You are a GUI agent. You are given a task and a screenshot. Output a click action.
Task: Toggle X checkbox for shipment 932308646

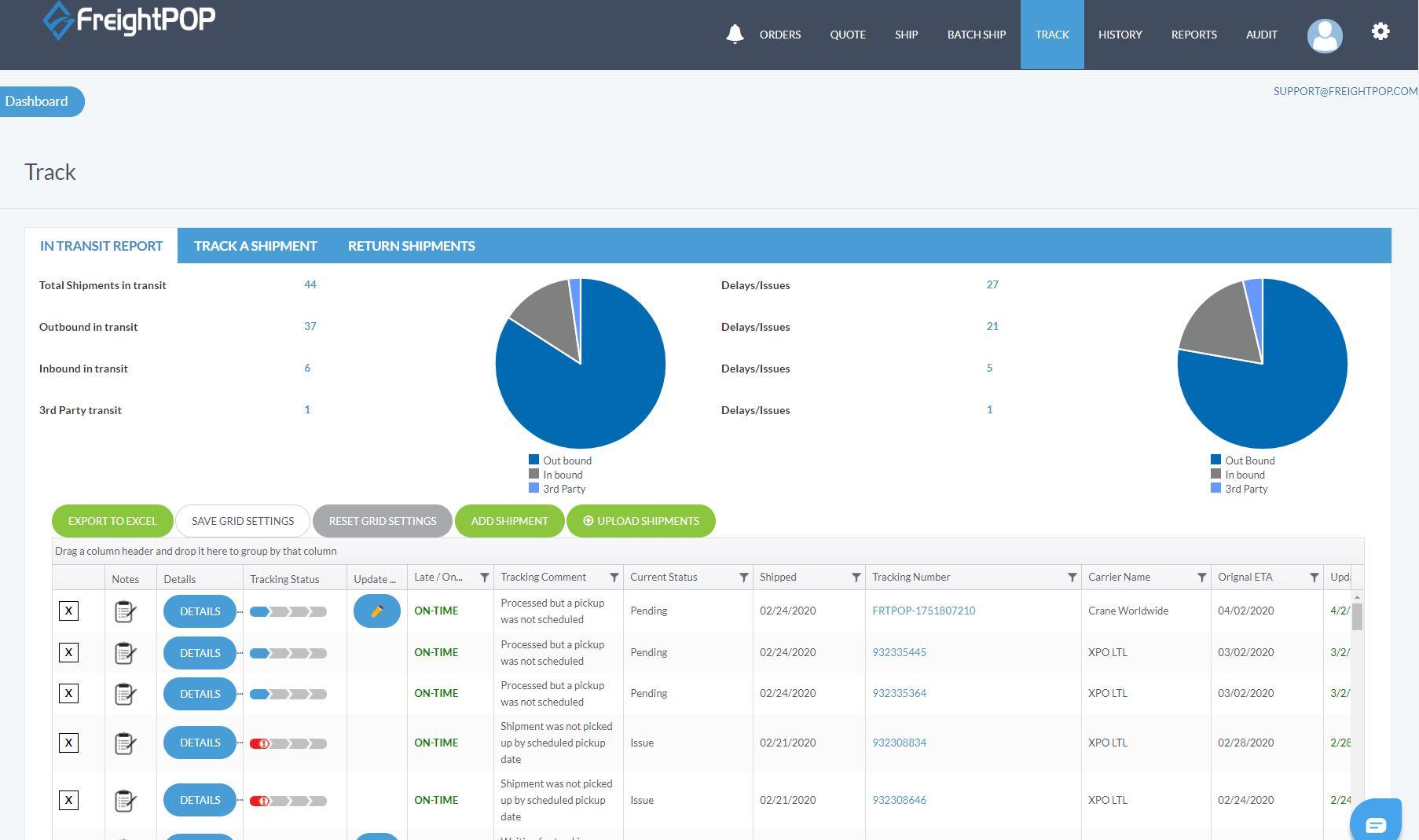click(x=68, y=800)
